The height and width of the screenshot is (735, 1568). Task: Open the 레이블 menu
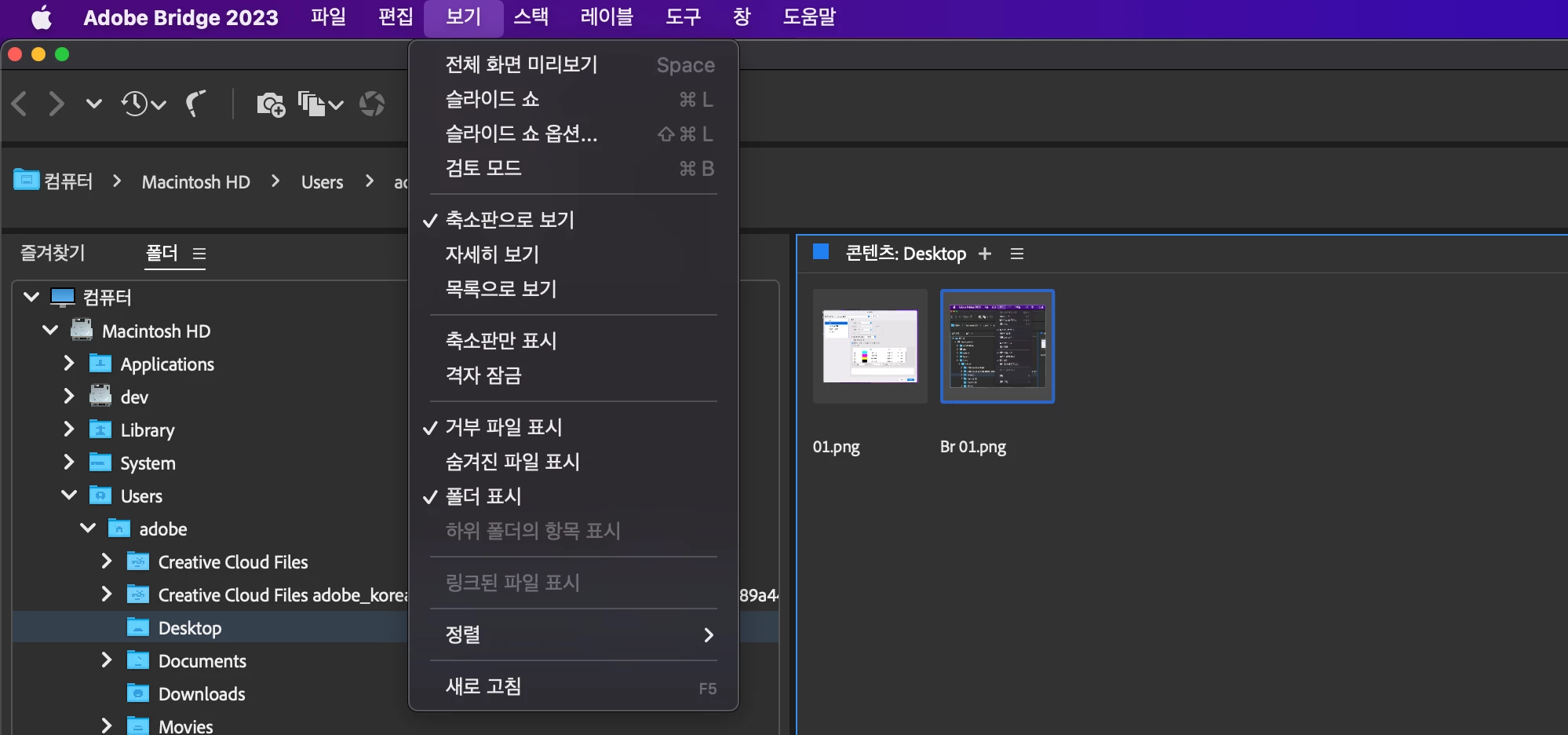[x=607, y=17]
